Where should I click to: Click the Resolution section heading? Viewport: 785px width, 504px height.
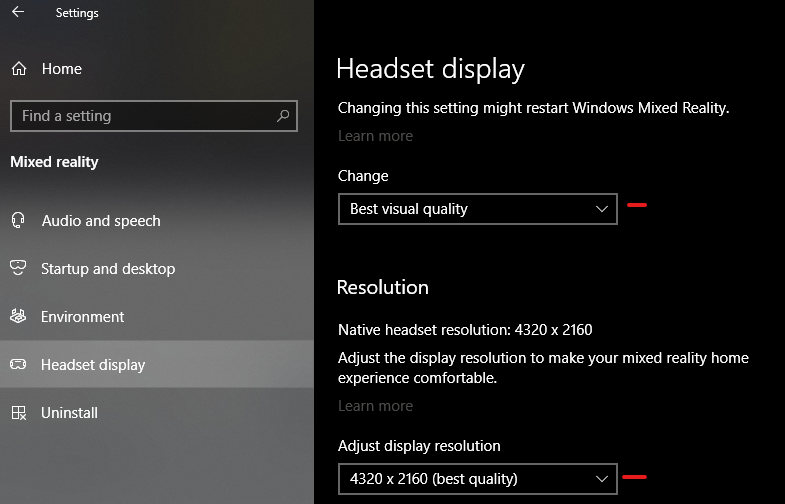coord(383,287)
